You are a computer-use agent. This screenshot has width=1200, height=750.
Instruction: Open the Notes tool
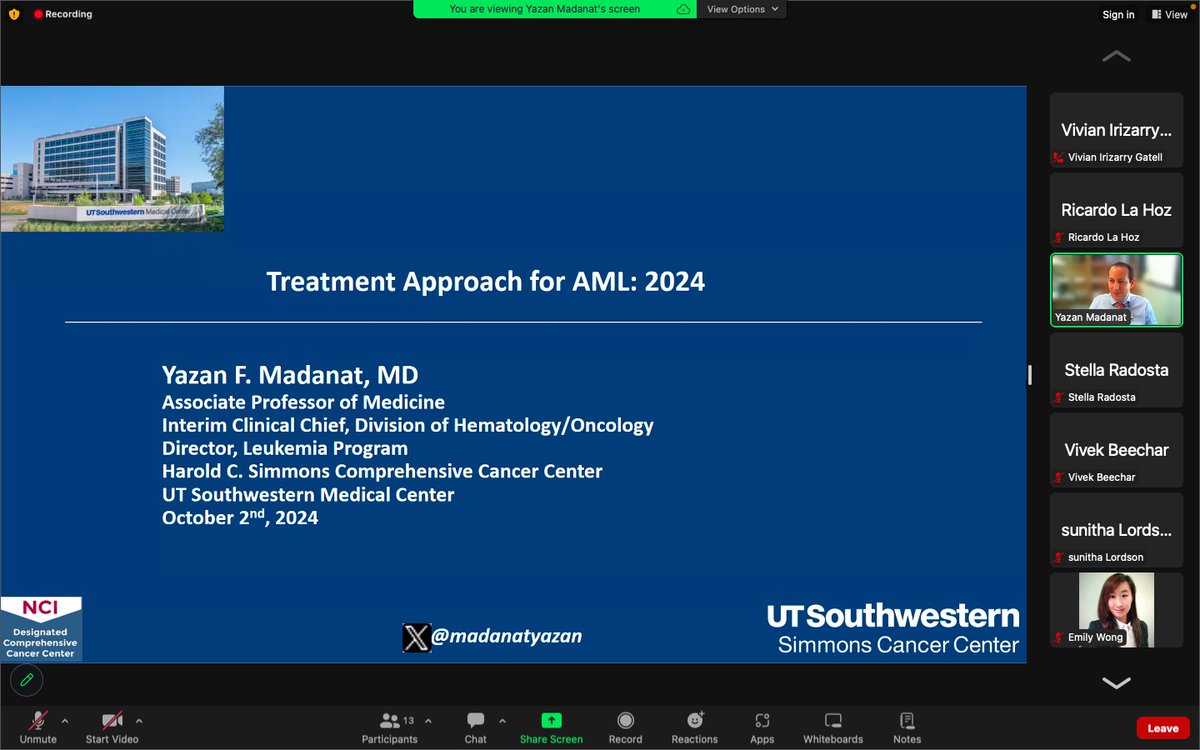(x=907, y=727)
